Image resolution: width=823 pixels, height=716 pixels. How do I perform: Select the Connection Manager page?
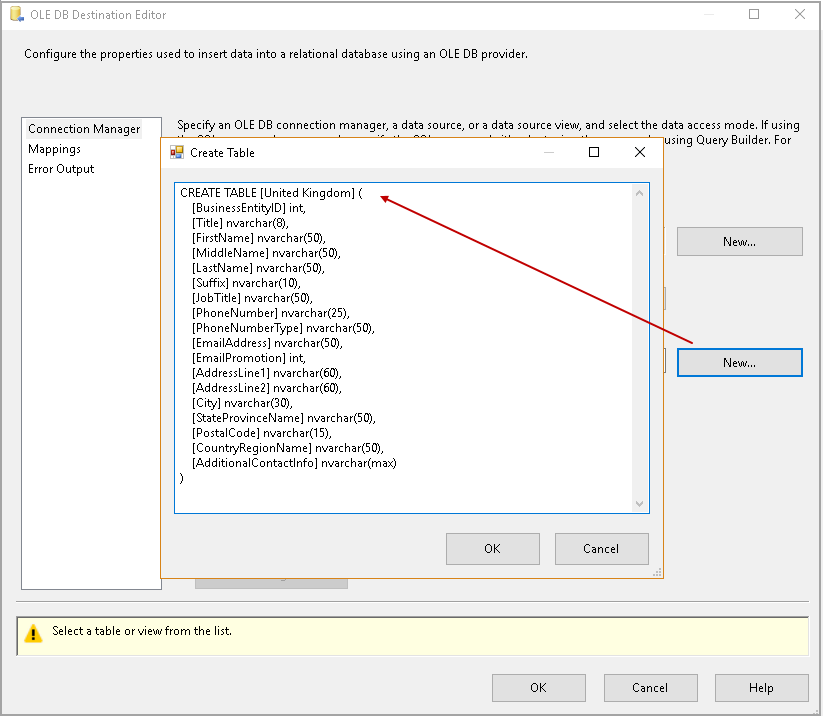(x=84, y=129)
